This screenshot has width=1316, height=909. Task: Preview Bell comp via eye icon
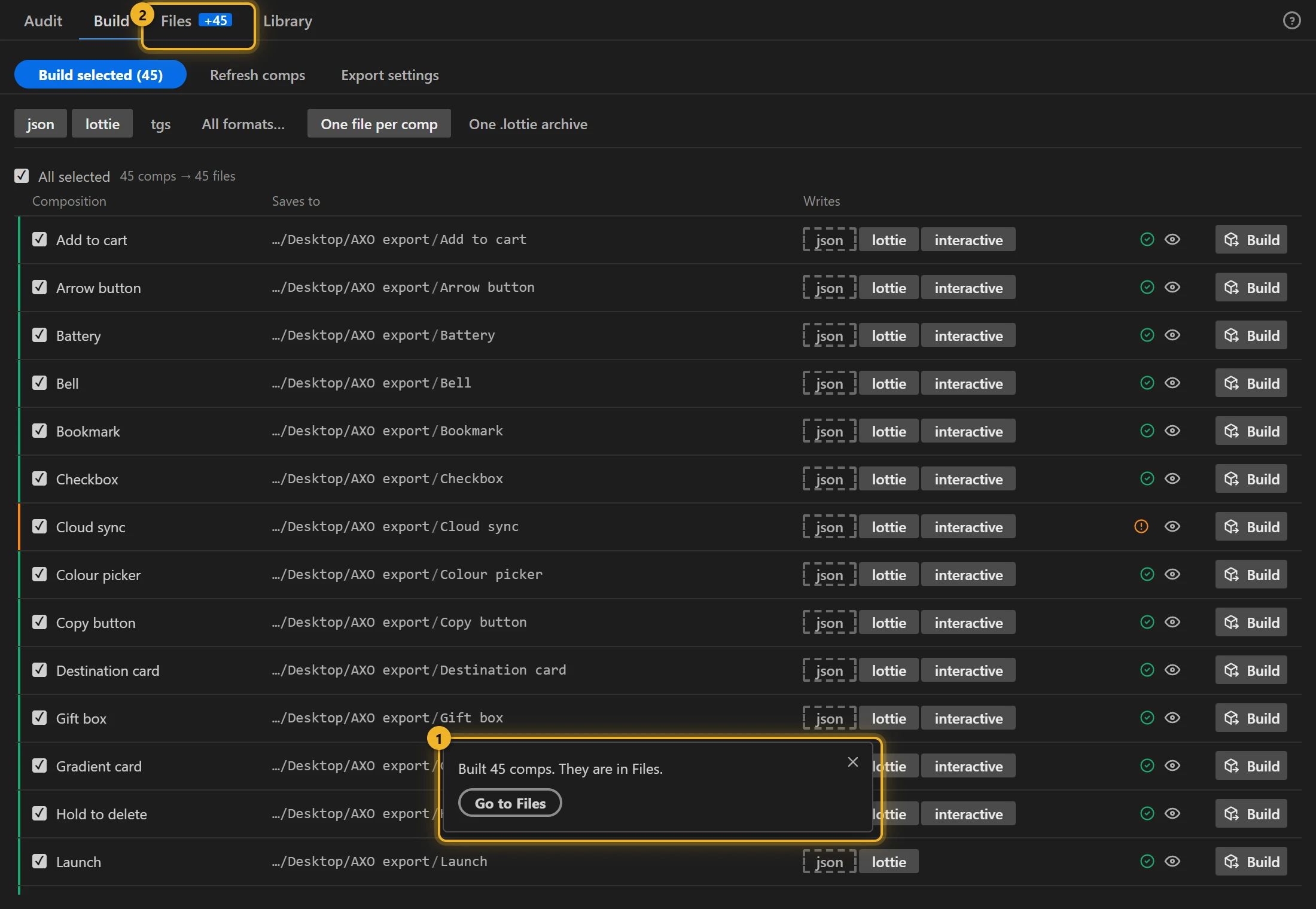[x=1172, y=383]
